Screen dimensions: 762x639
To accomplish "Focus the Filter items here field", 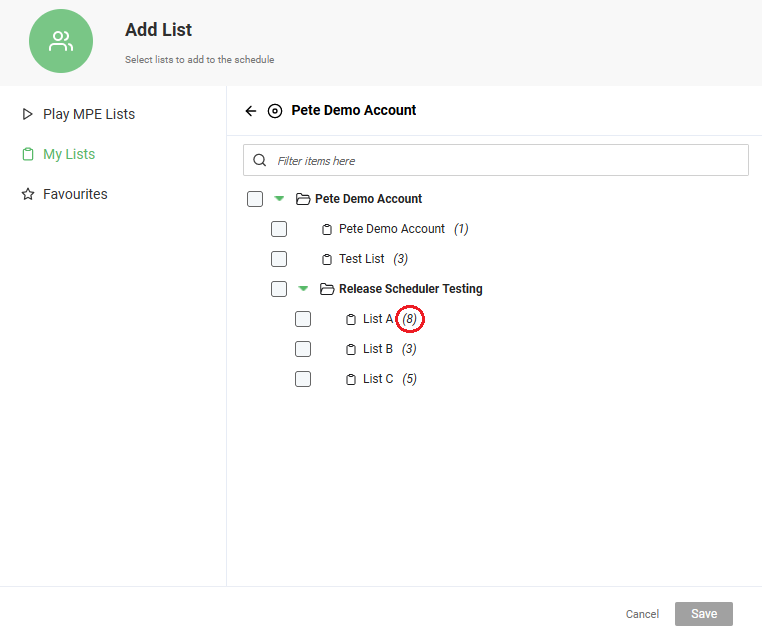I will (x=496, y=160).
